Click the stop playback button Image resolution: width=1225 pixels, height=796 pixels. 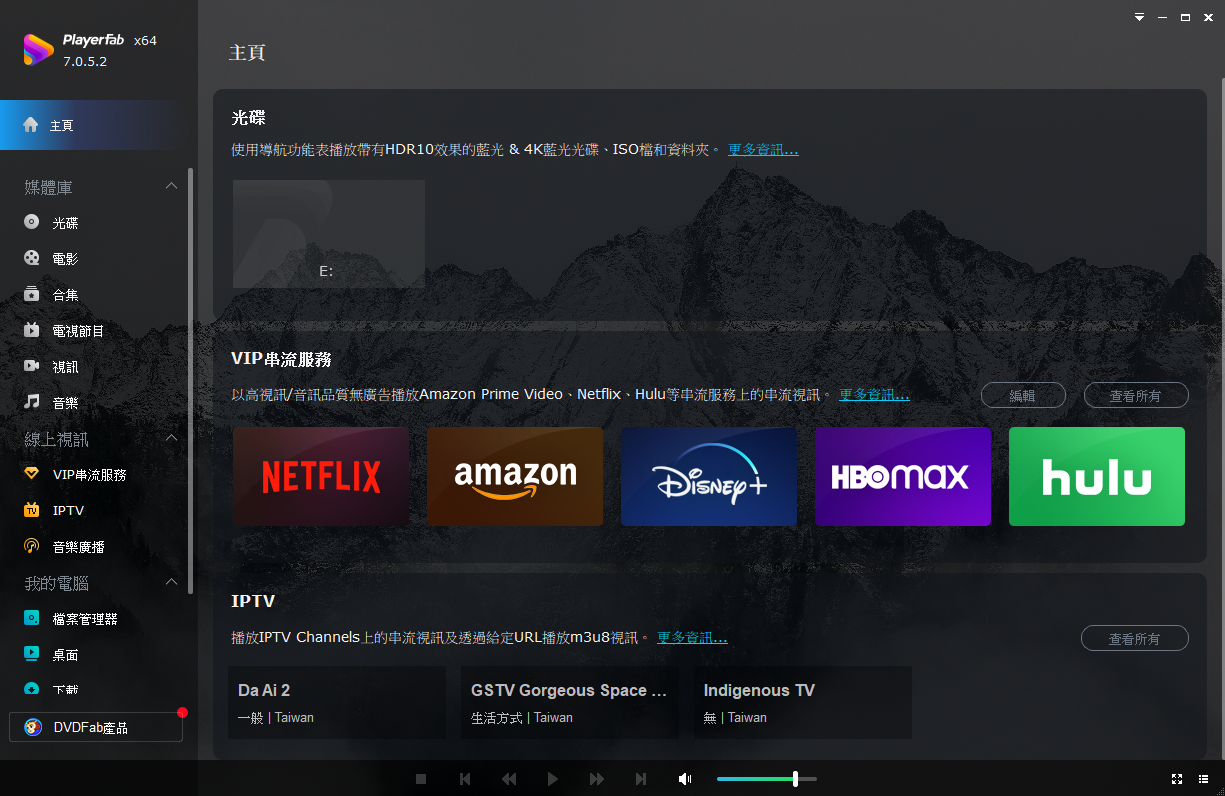coord(421,779)
